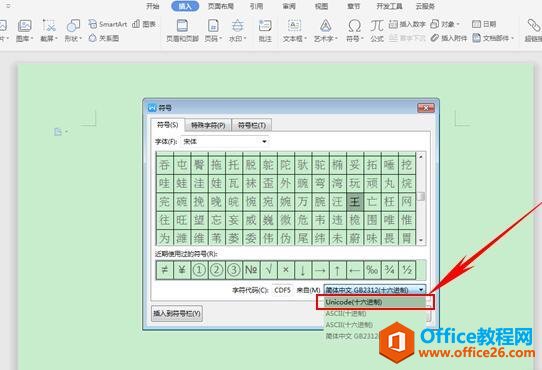The image size is (542, 370).
Task: Open the 章节 ribbon tab
Action: 354,6
